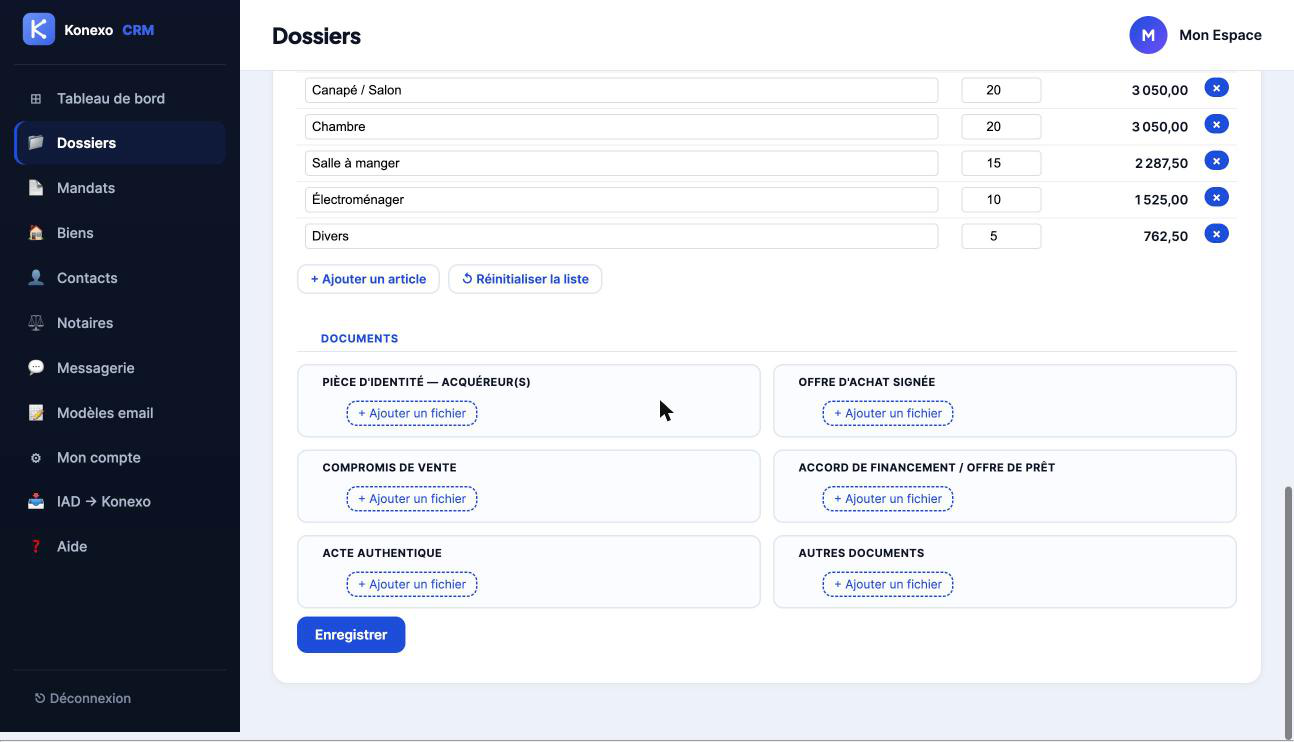Image resolution: width=1294 pixels, height=742 pixels.
Task: Click the Mandats document icon
Action: tap(36, 188)
